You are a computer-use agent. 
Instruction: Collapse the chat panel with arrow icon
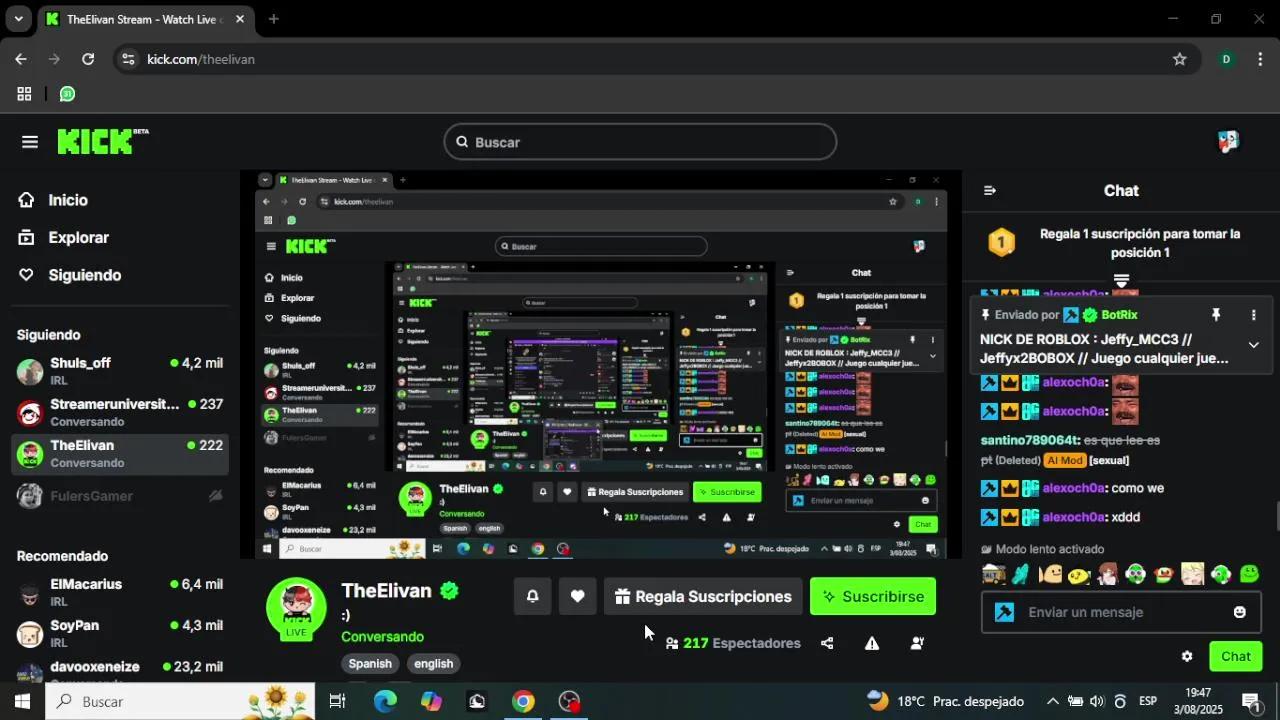(x=990, y=190)
